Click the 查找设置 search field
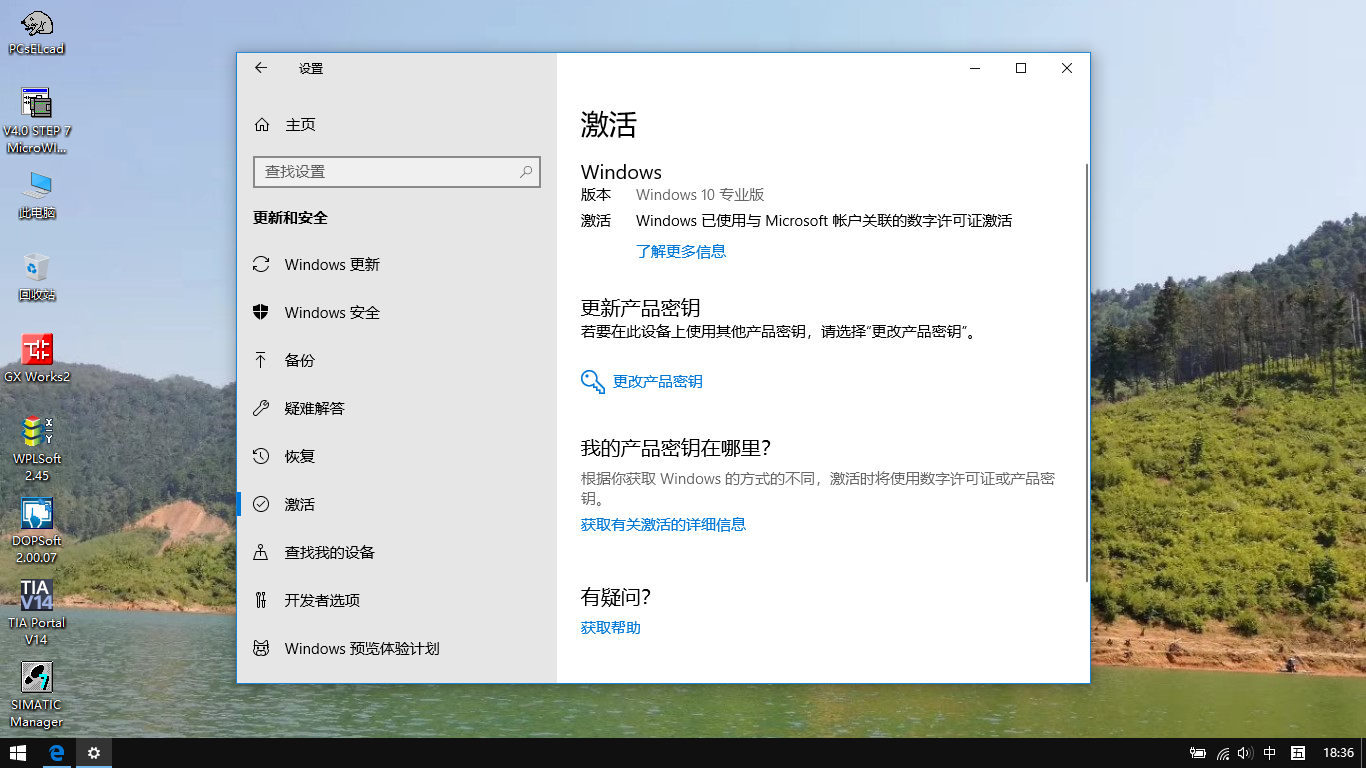The width and height of the screenshot is (1366, 768). (390, 172)
